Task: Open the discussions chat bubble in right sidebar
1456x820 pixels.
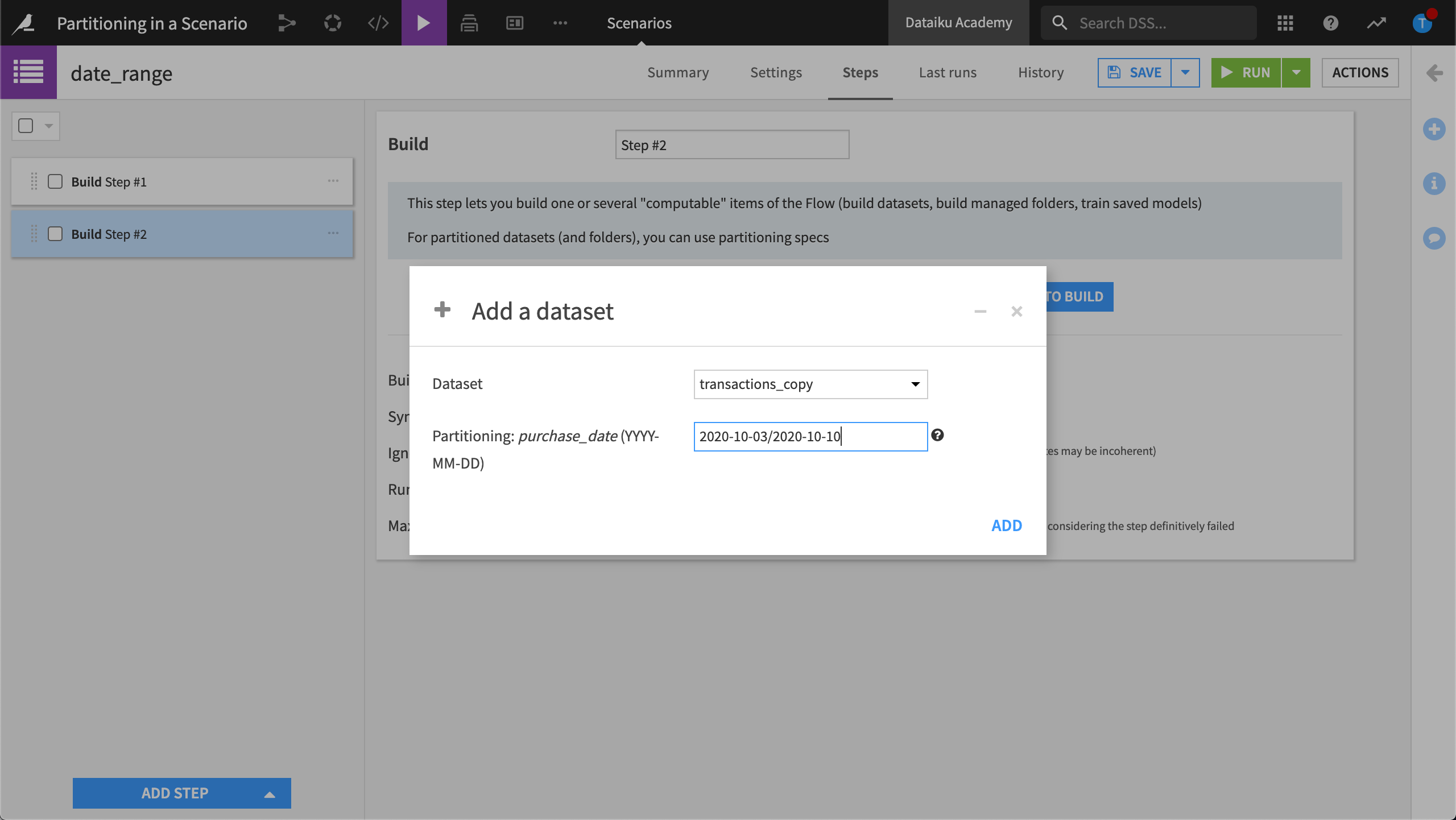Action: pos(1434,238)
